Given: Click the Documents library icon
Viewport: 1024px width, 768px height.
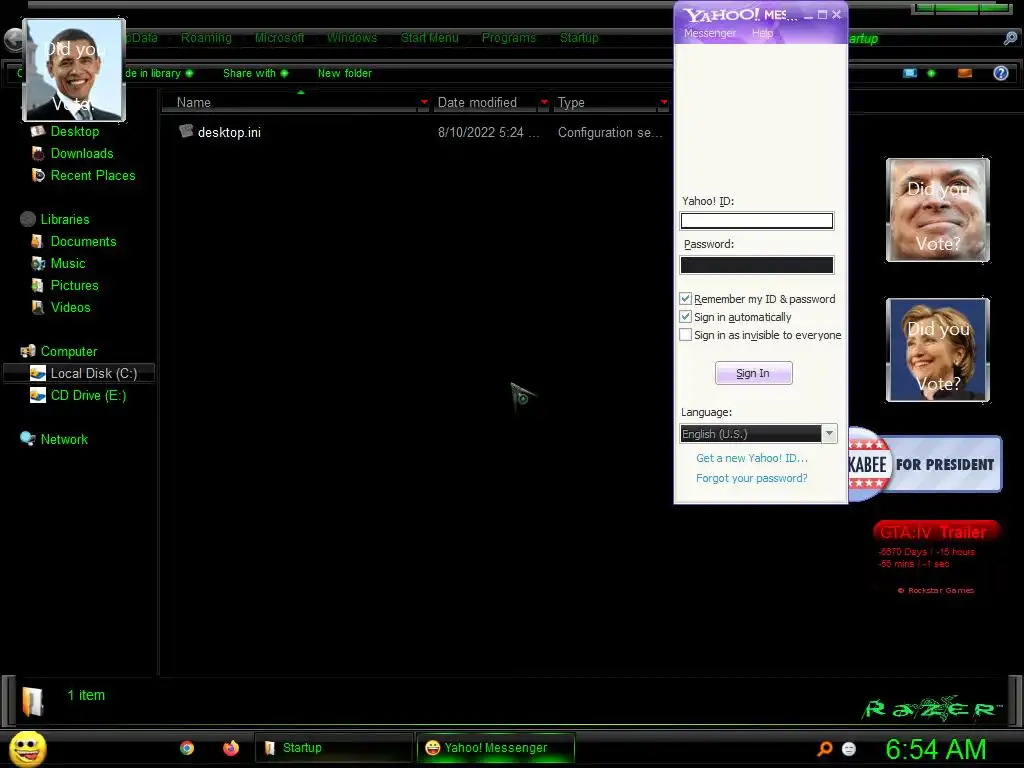Looking at the screenshot, I should (x=38, y=241).
